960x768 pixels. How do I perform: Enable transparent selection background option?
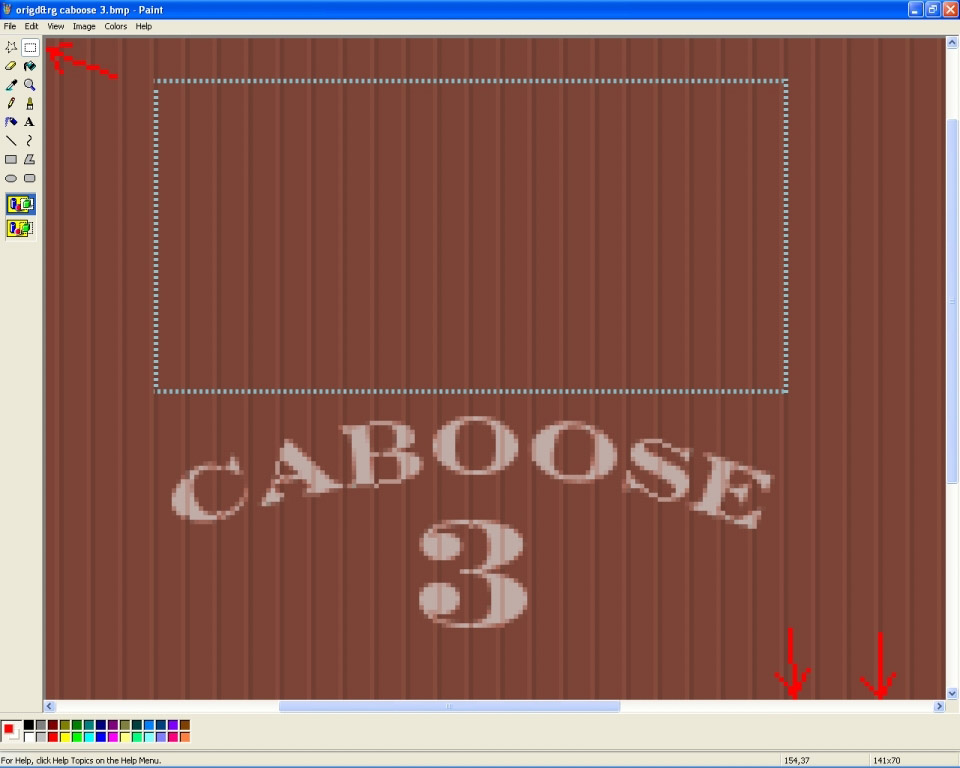pos(21,228)
